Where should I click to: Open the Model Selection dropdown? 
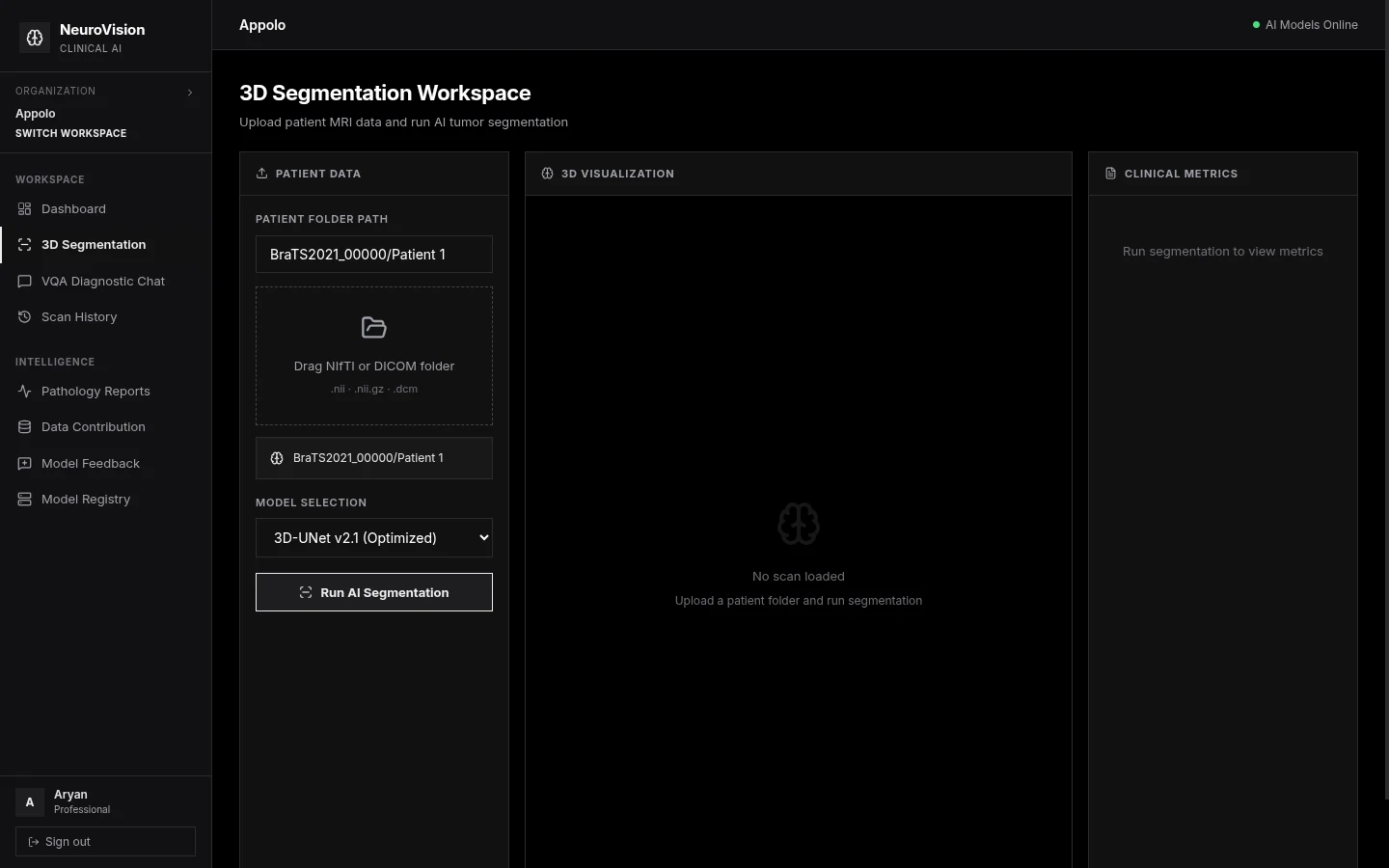pos(374,538)
